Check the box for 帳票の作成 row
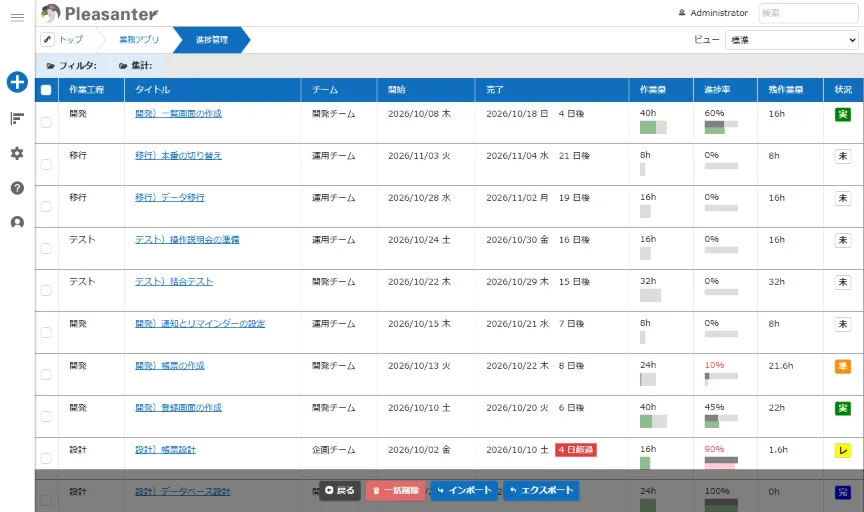Viewport: 864px width, 512px height. coord(46,374)
